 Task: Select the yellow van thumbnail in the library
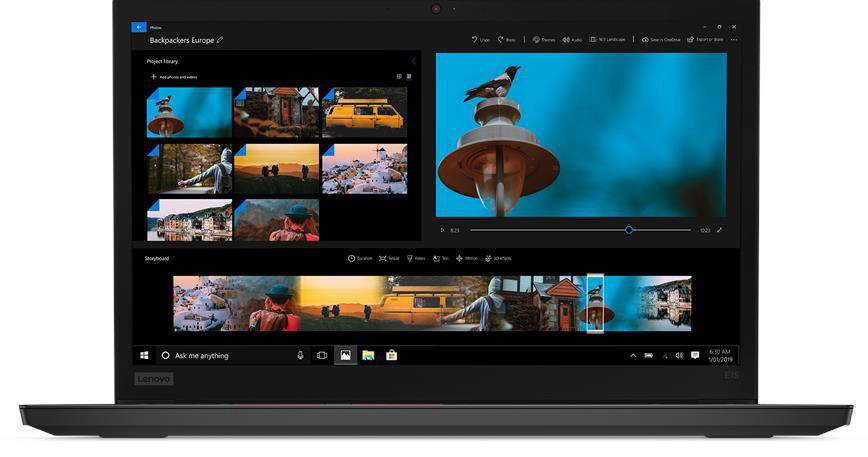(364, 112)
